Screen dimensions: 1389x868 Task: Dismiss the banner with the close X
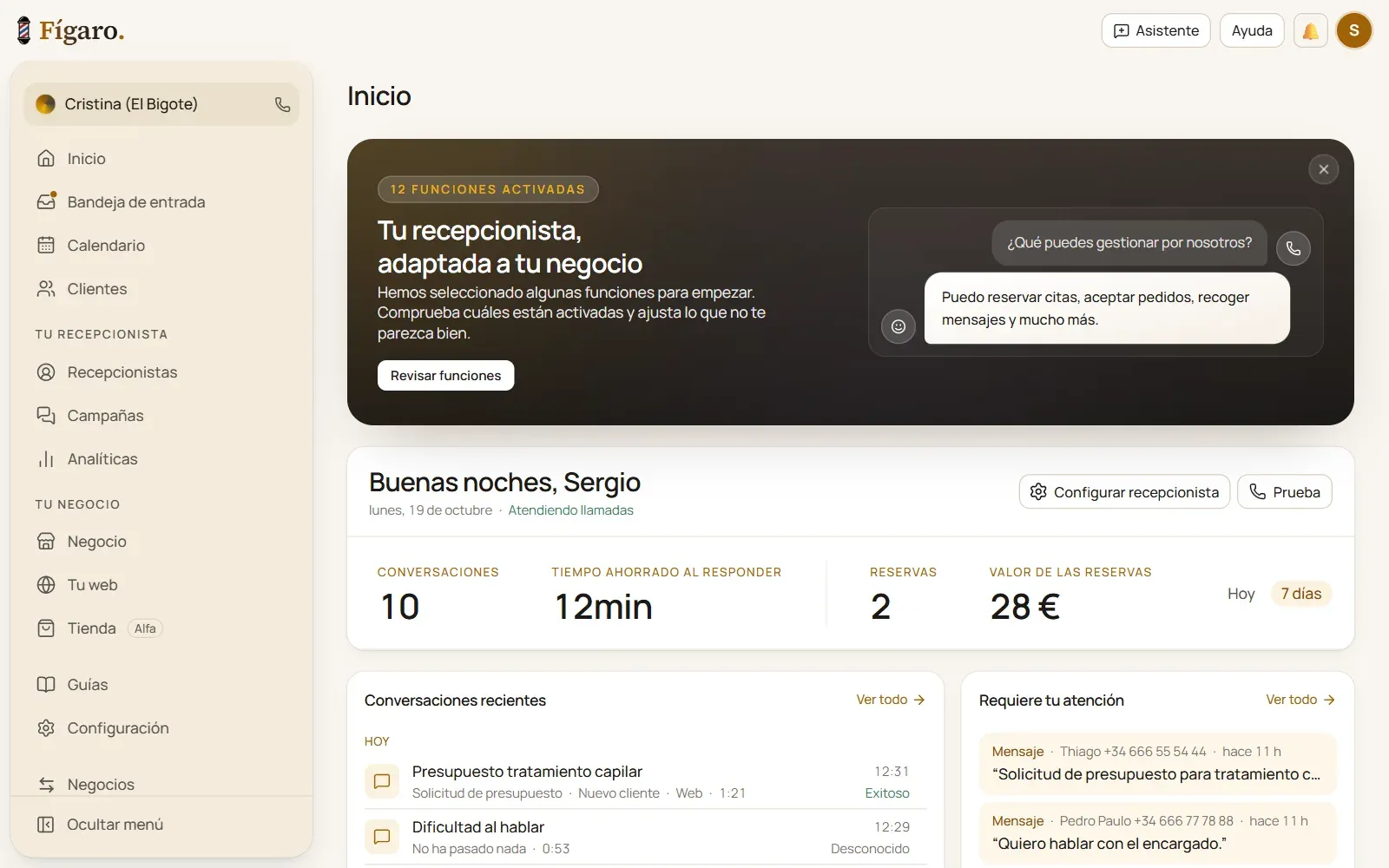tap(1323, 169)
